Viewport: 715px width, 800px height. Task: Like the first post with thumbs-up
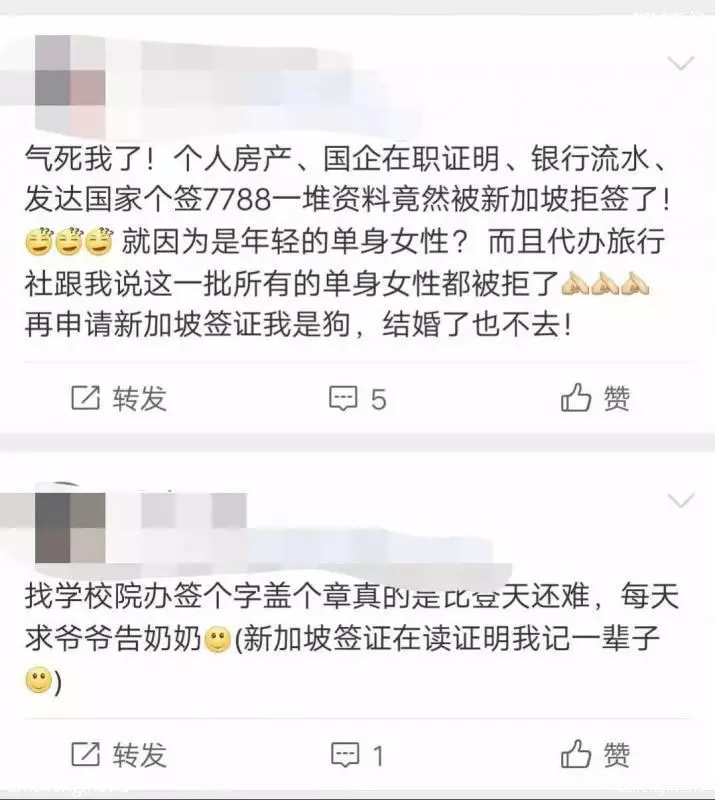576,397
